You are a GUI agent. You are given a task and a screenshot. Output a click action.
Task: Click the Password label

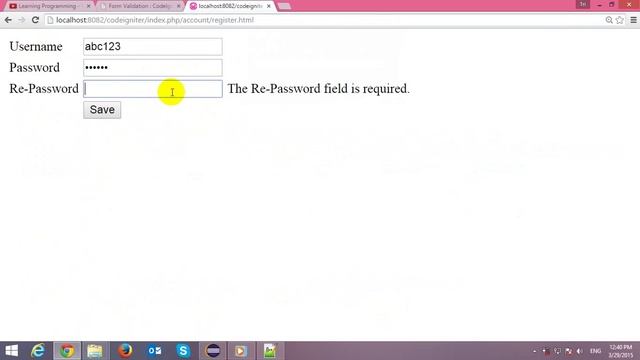[x=35, y=68]
